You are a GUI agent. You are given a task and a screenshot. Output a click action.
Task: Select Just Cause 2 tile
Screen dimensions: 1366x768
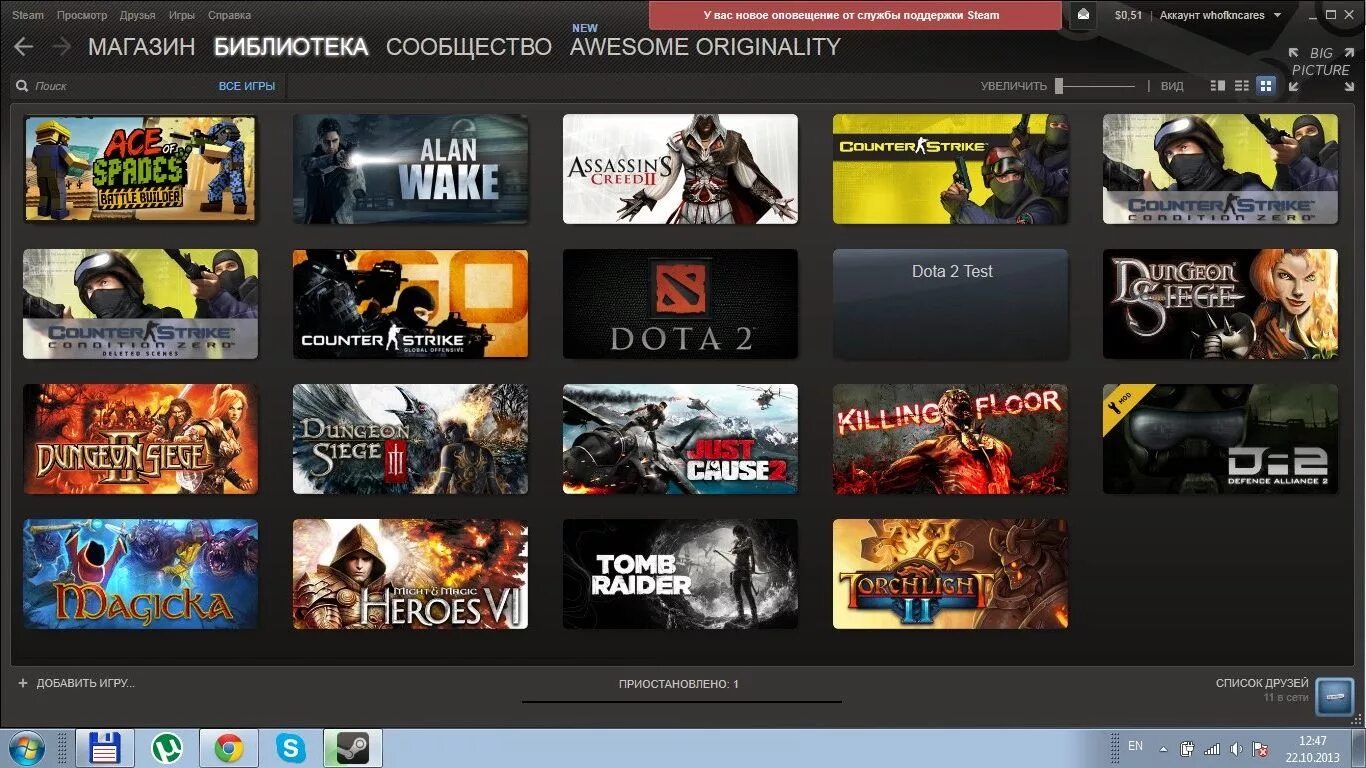coord(680,439)
